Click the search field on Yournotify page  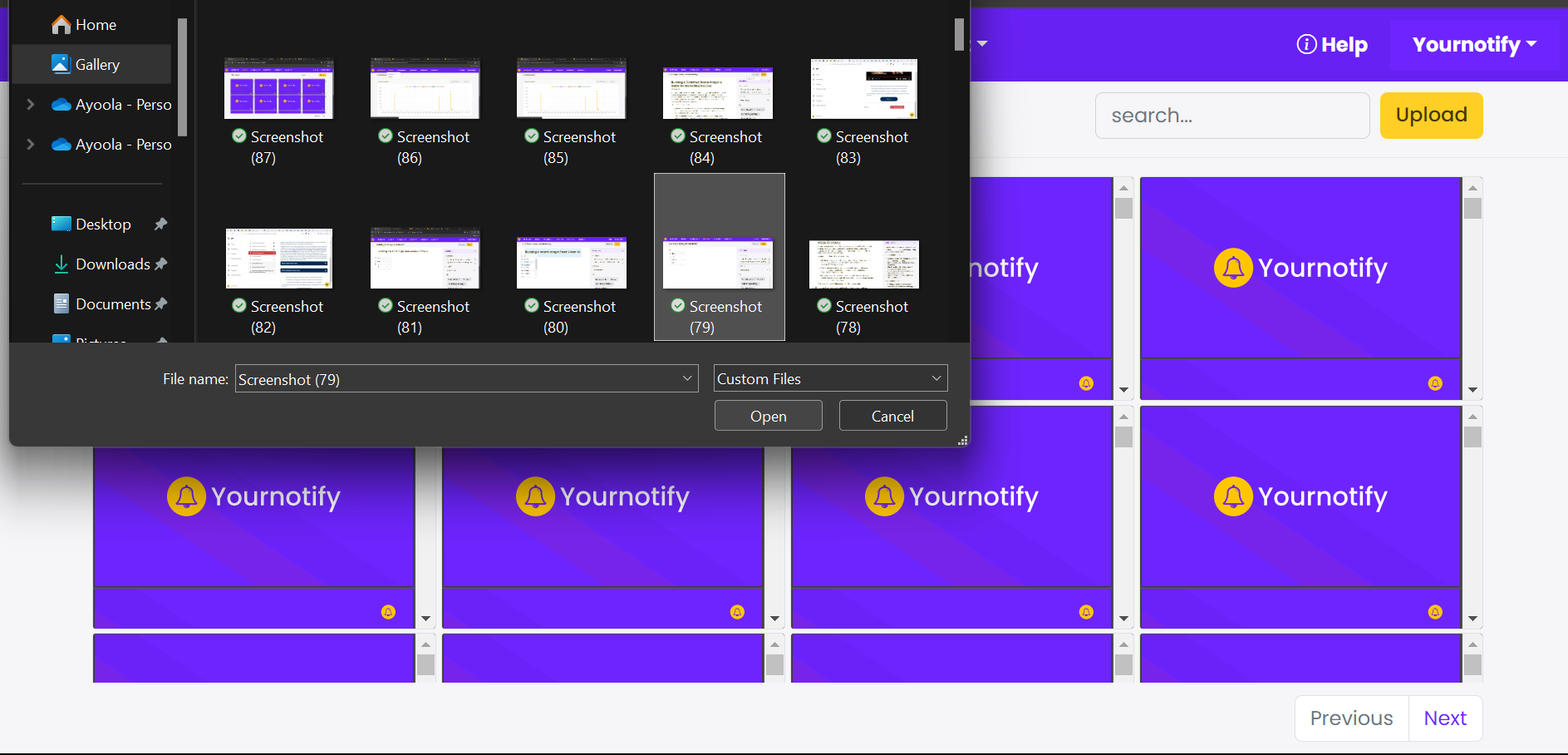pyautogui.click(x=1232, y=116)
